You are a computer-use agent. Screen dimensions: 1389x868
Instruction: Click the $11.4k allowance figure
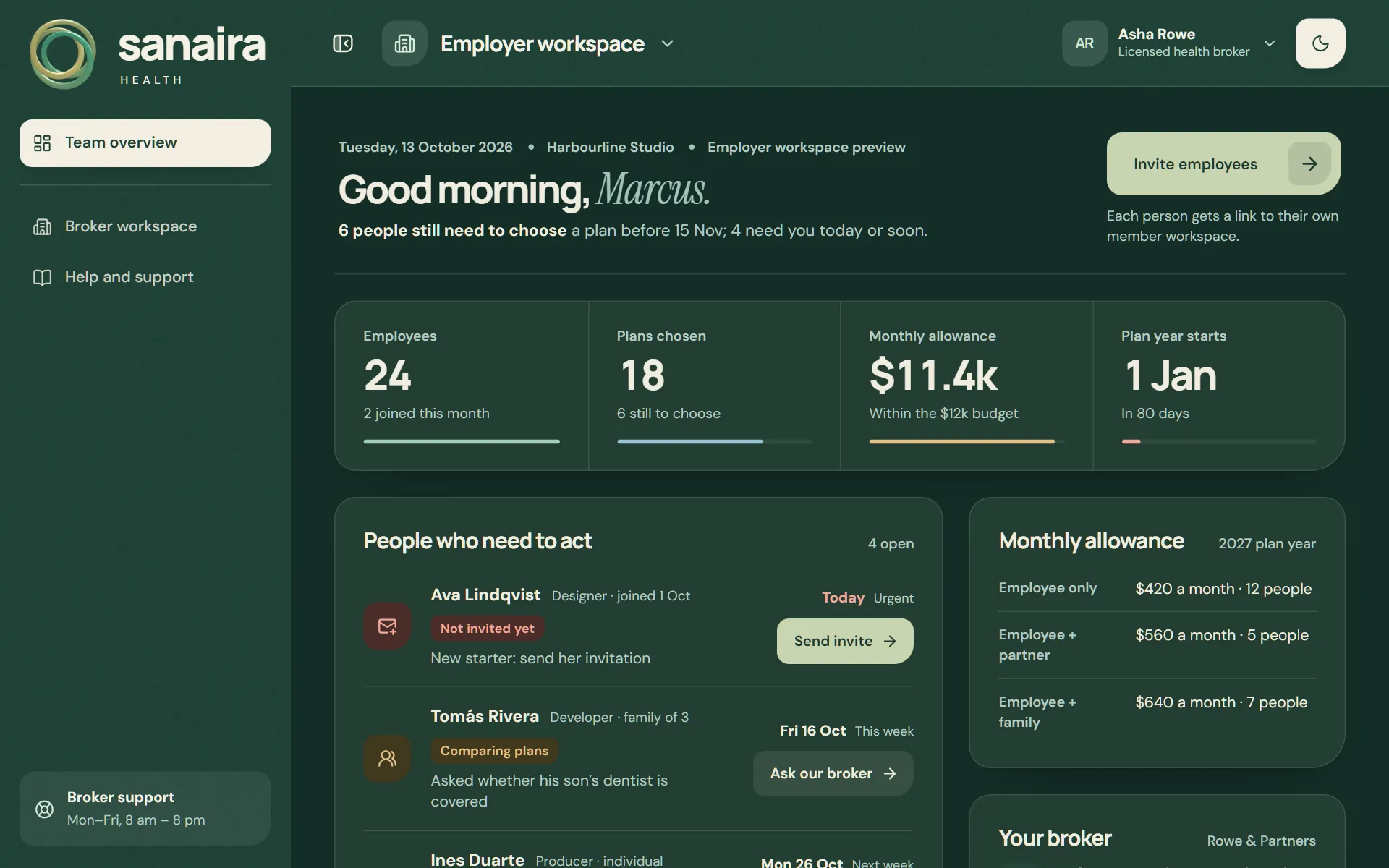pos(933,375)
